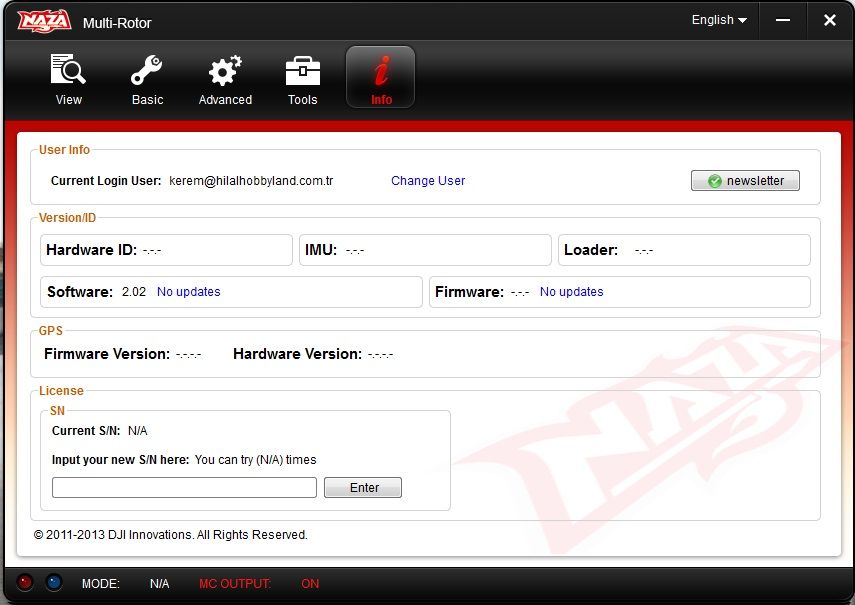The width and height of the screenshot is (855, 605).
Task: Click MC OUTPUT ON status text
Action: tap(259, 584)
